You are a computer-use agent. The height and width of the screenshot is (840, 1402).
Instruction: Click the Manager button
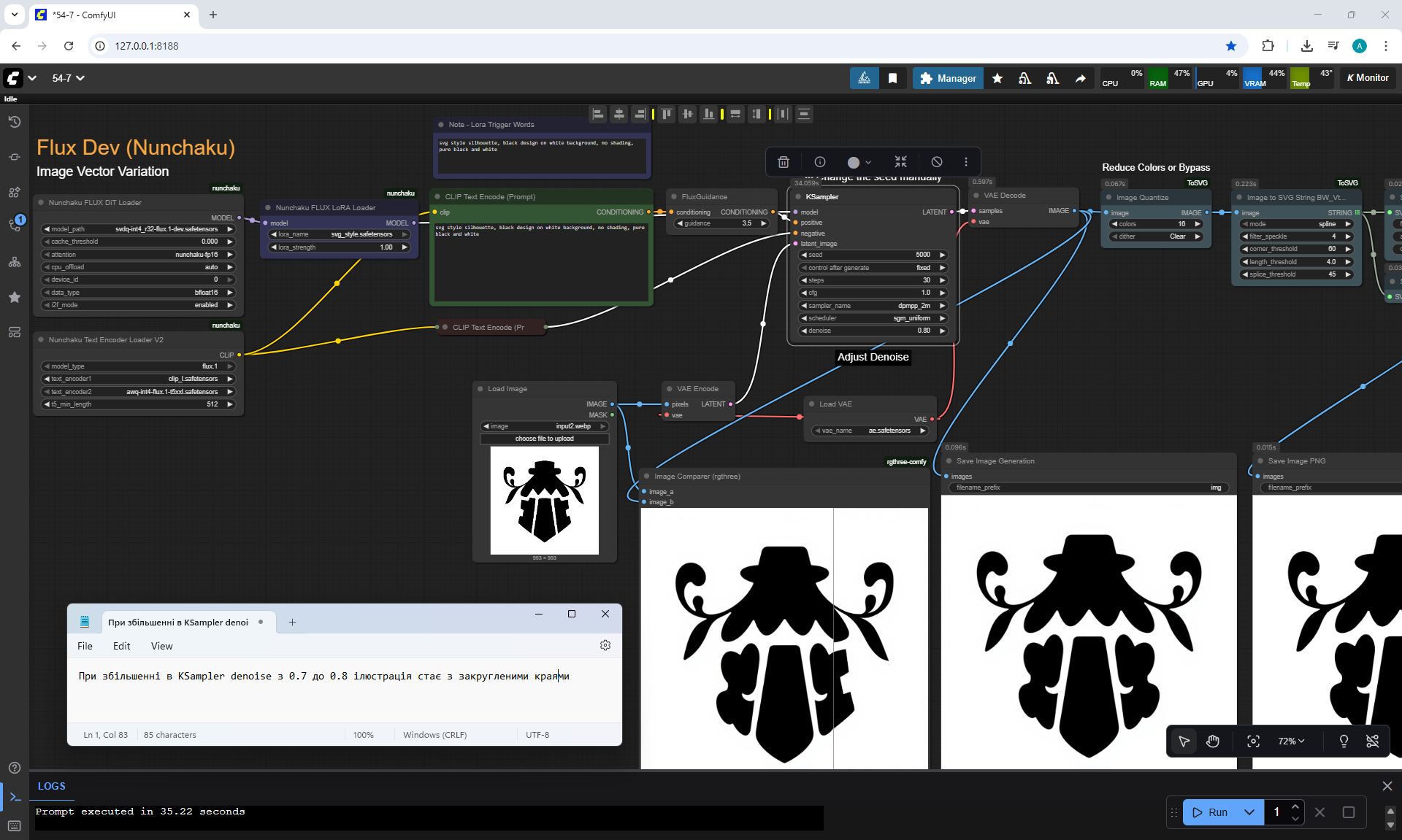point(948,78)
